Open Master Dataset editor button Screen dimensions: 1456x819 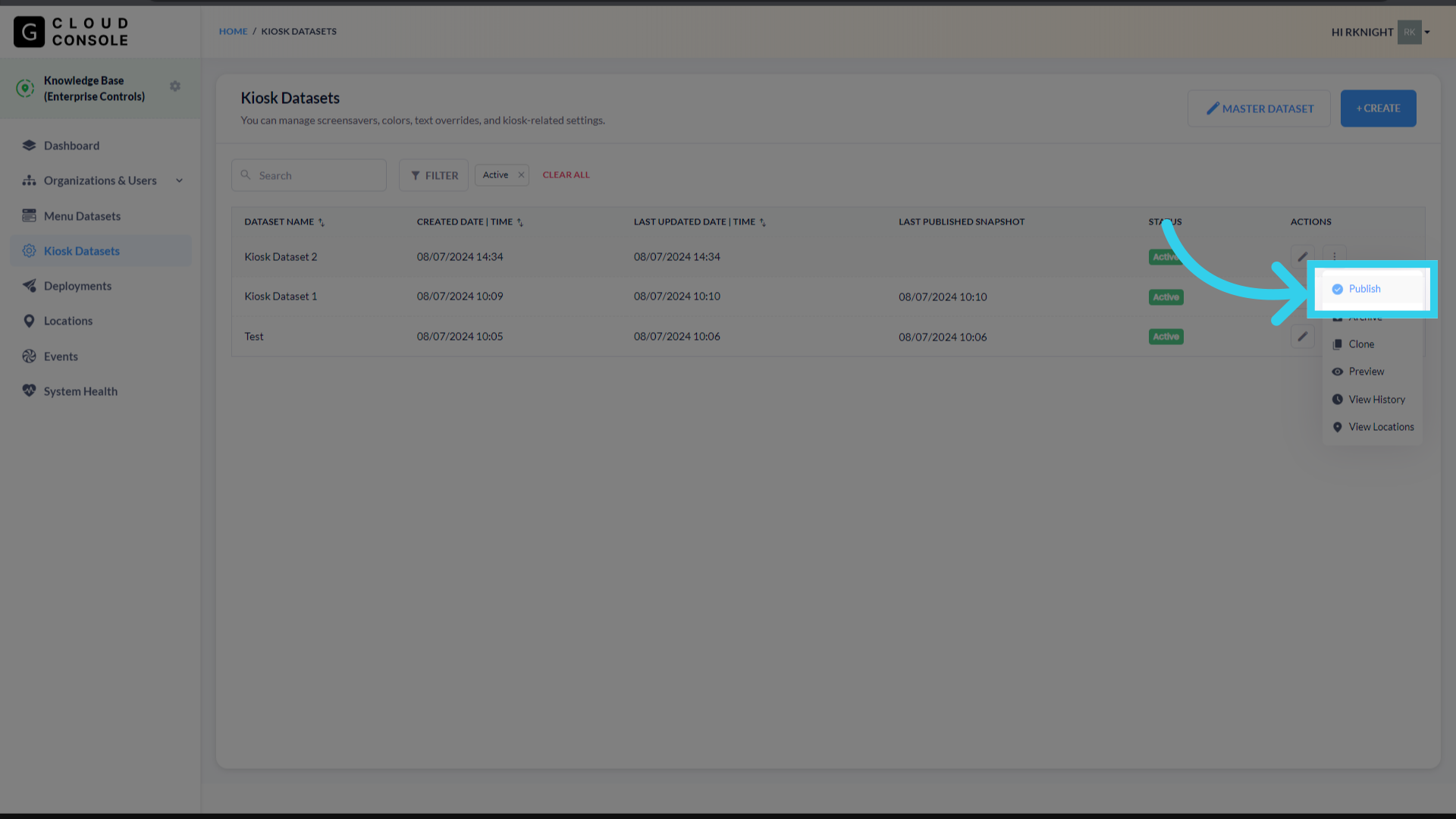coord(1259,108)
